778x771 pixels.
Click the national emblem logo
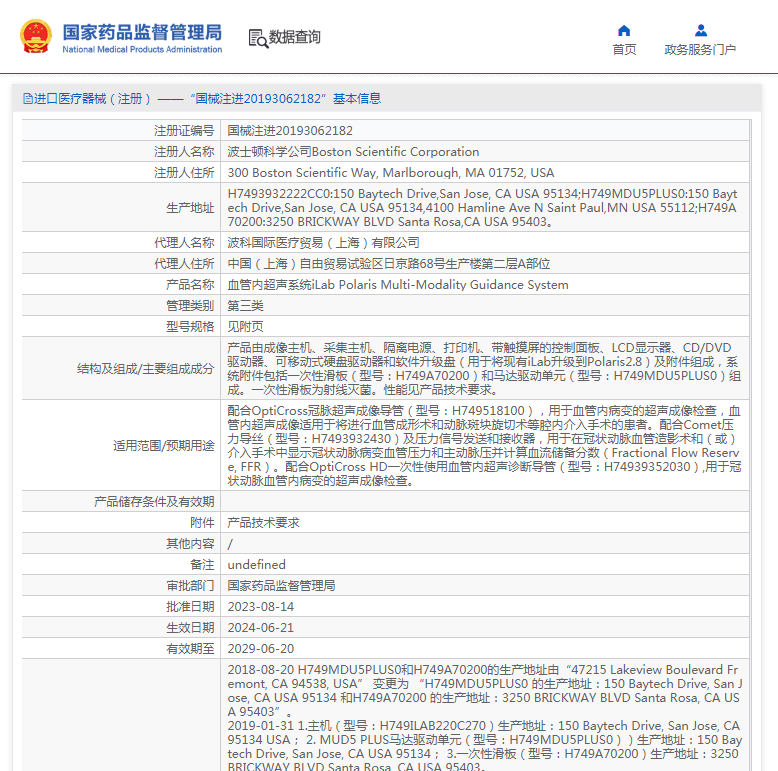pos(36,36)
